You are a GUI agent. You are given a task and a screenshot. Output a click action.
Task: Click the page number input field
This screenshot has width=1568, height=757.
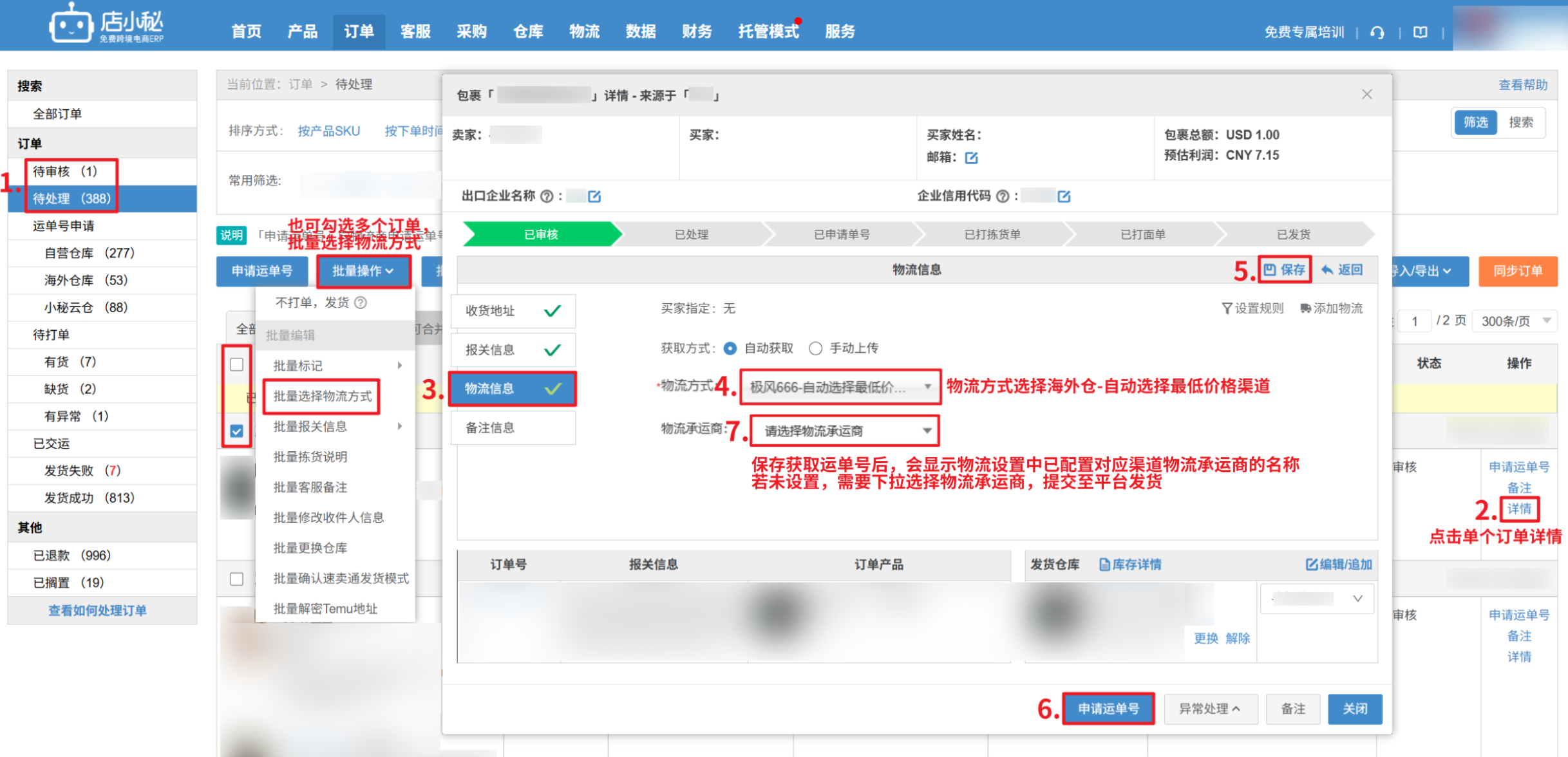[1414, 321]
